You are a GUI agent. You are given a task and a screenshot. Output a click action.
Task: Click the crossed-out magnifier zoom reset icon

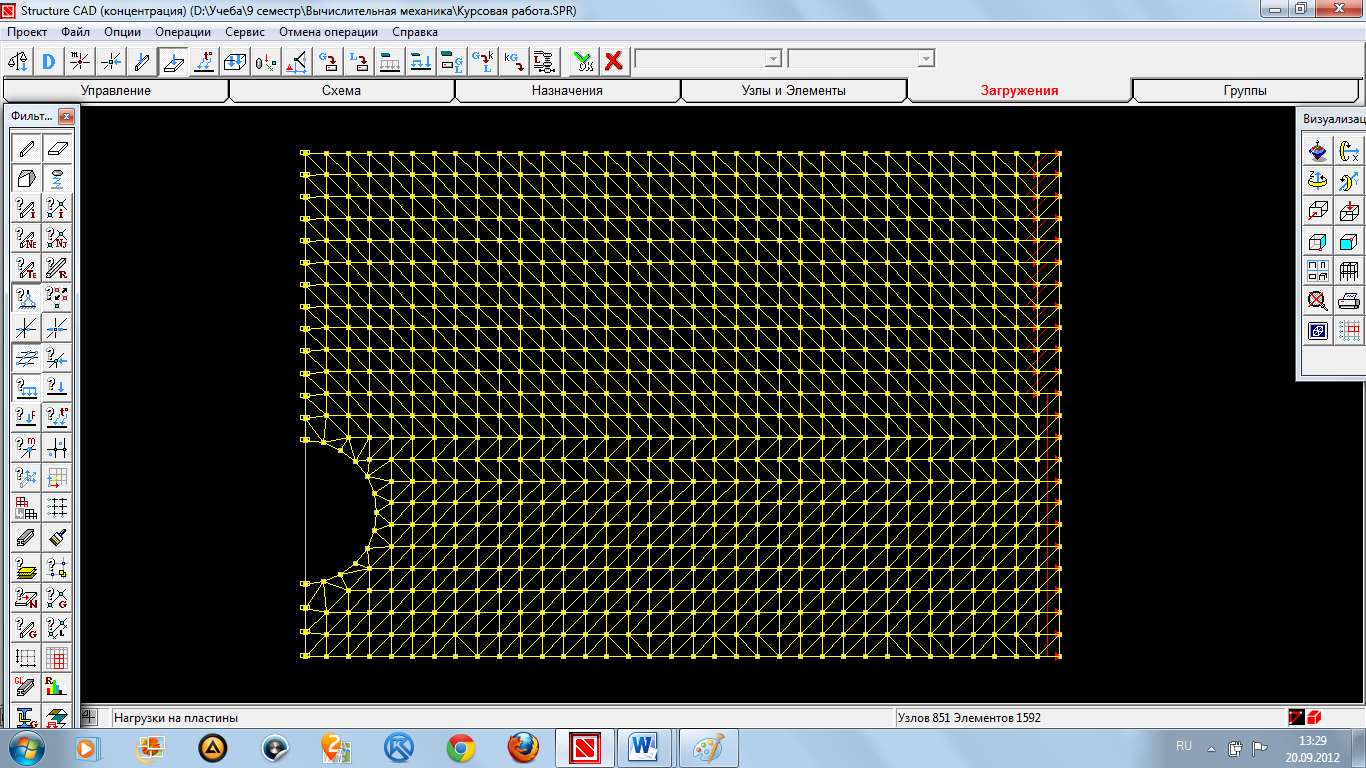tap(1318, 300)
